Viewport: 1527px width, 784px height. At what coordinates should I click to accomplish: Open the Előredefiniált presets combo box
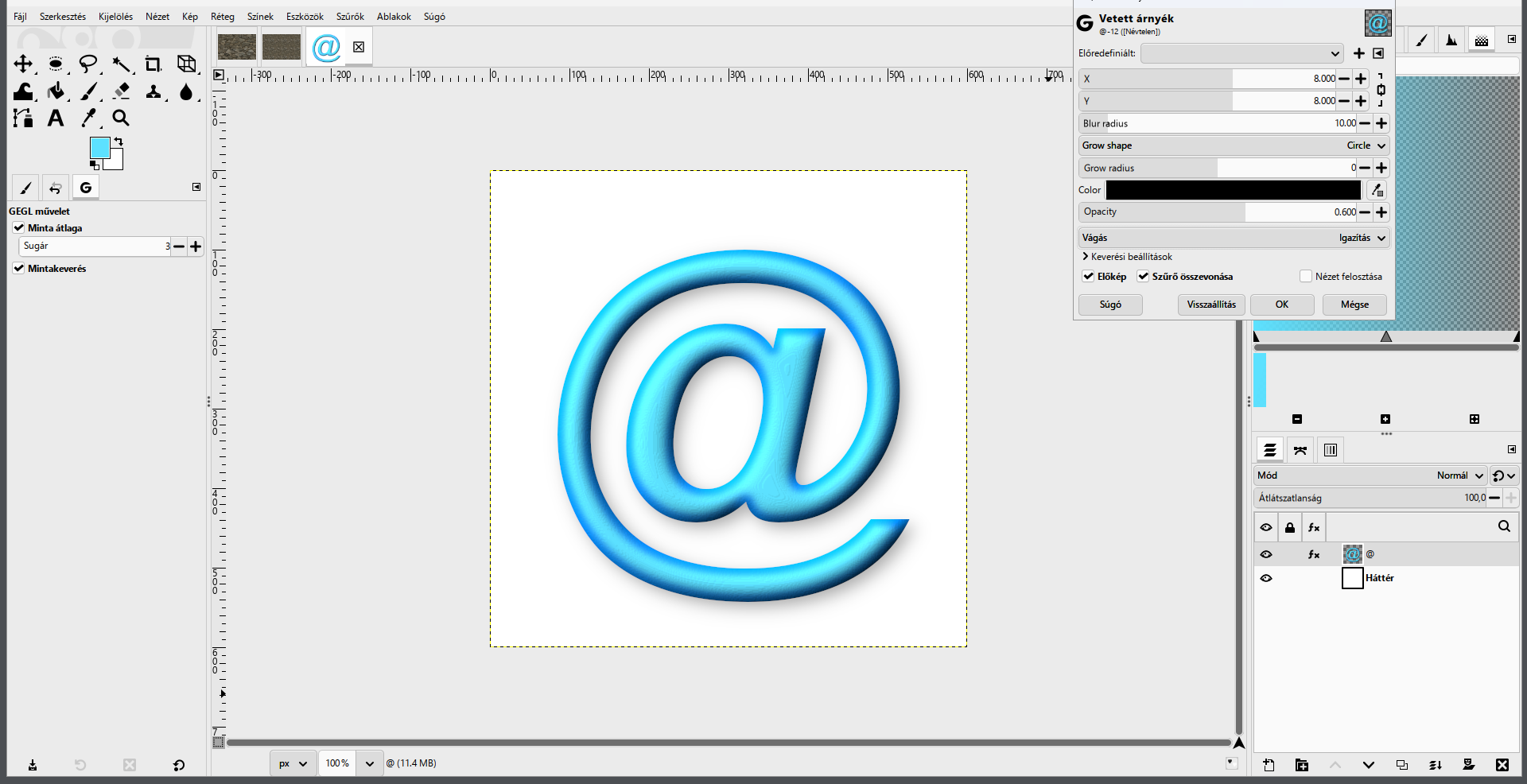(1242, 53)
